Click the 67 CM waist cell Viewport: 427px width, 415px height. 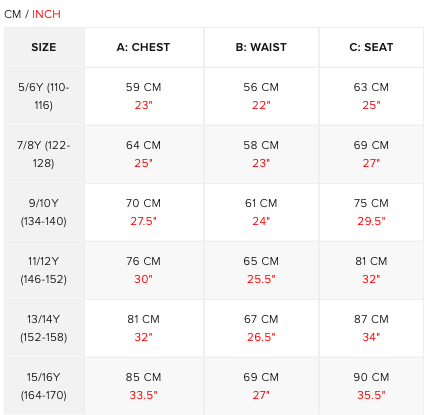tap(261, 328)
